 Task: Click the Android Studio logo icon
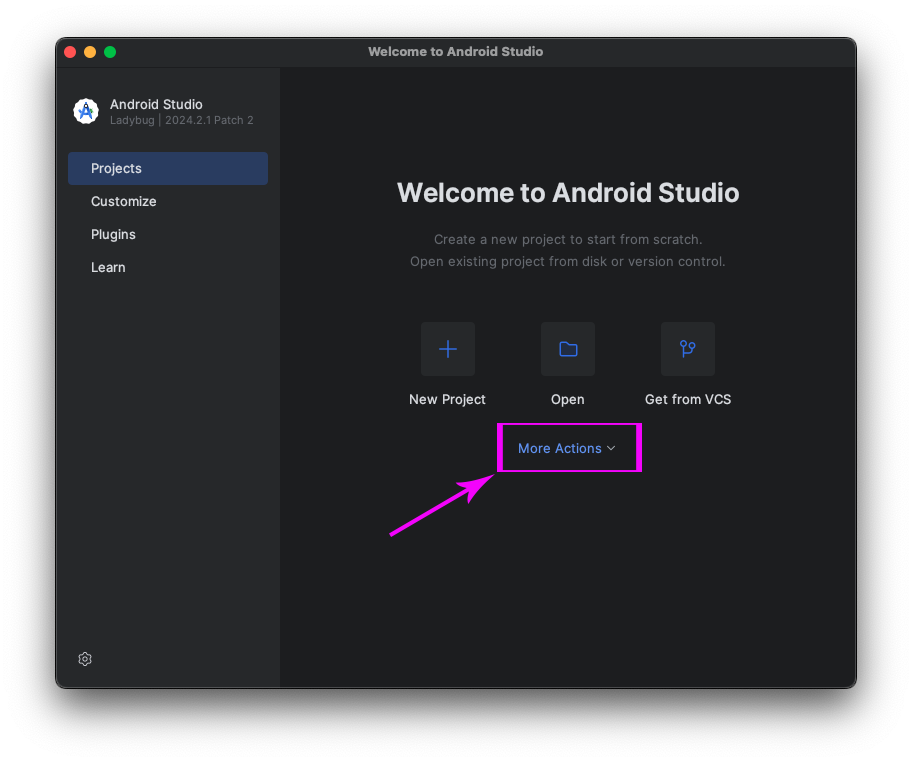point(86,111)
